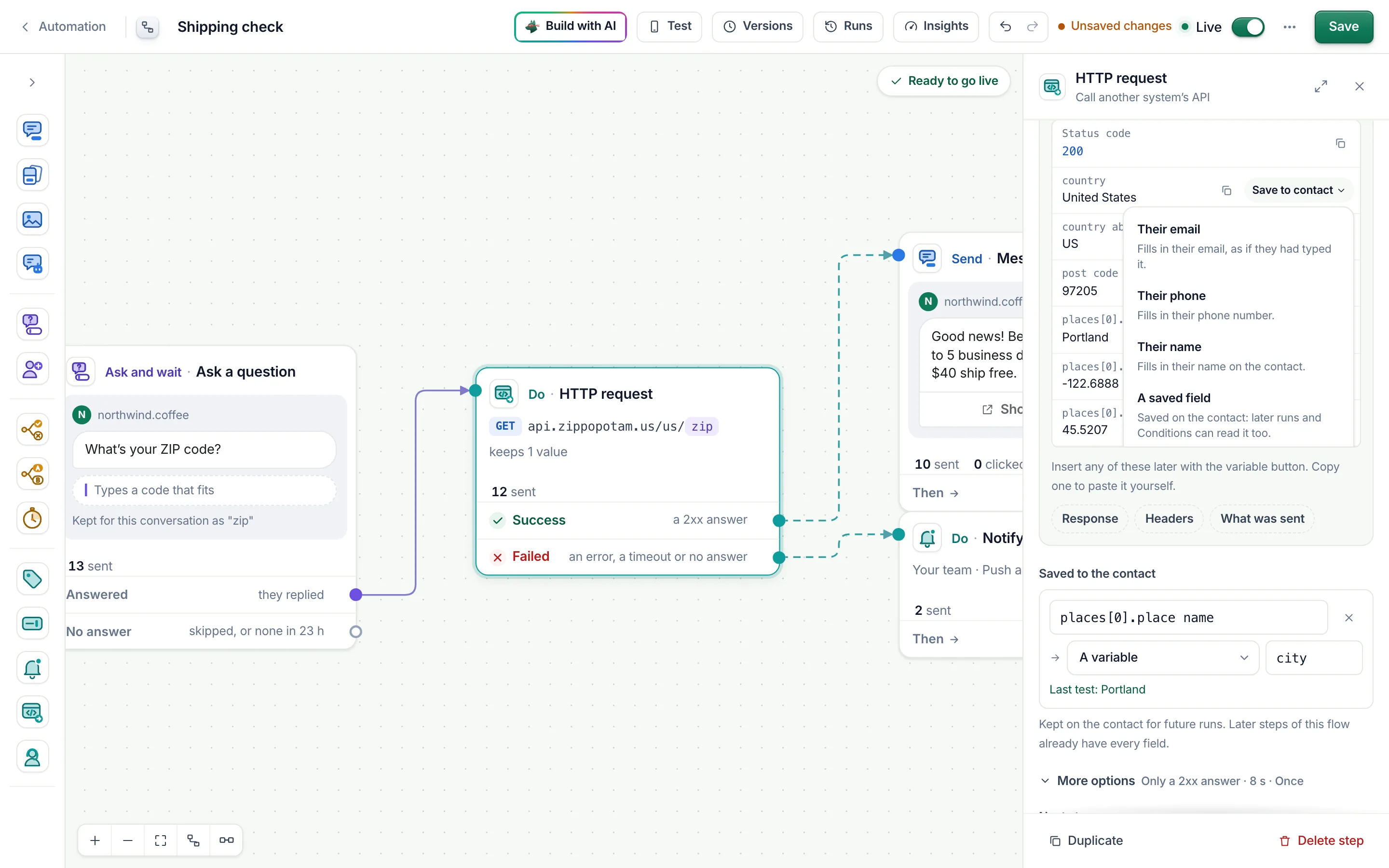Copy the country value United States
Screen dimensions: 1389x868
point(1226,190)
